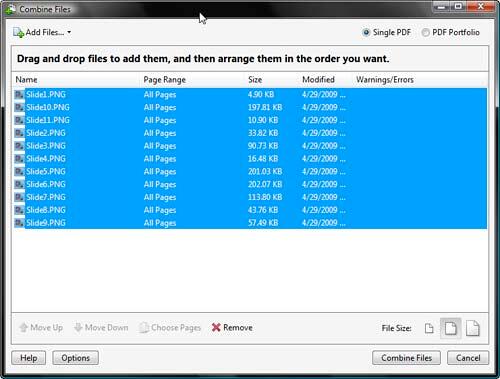Sort by the Page Range column header
Viewport: 500px width, 379px height.
click(165, 80)
